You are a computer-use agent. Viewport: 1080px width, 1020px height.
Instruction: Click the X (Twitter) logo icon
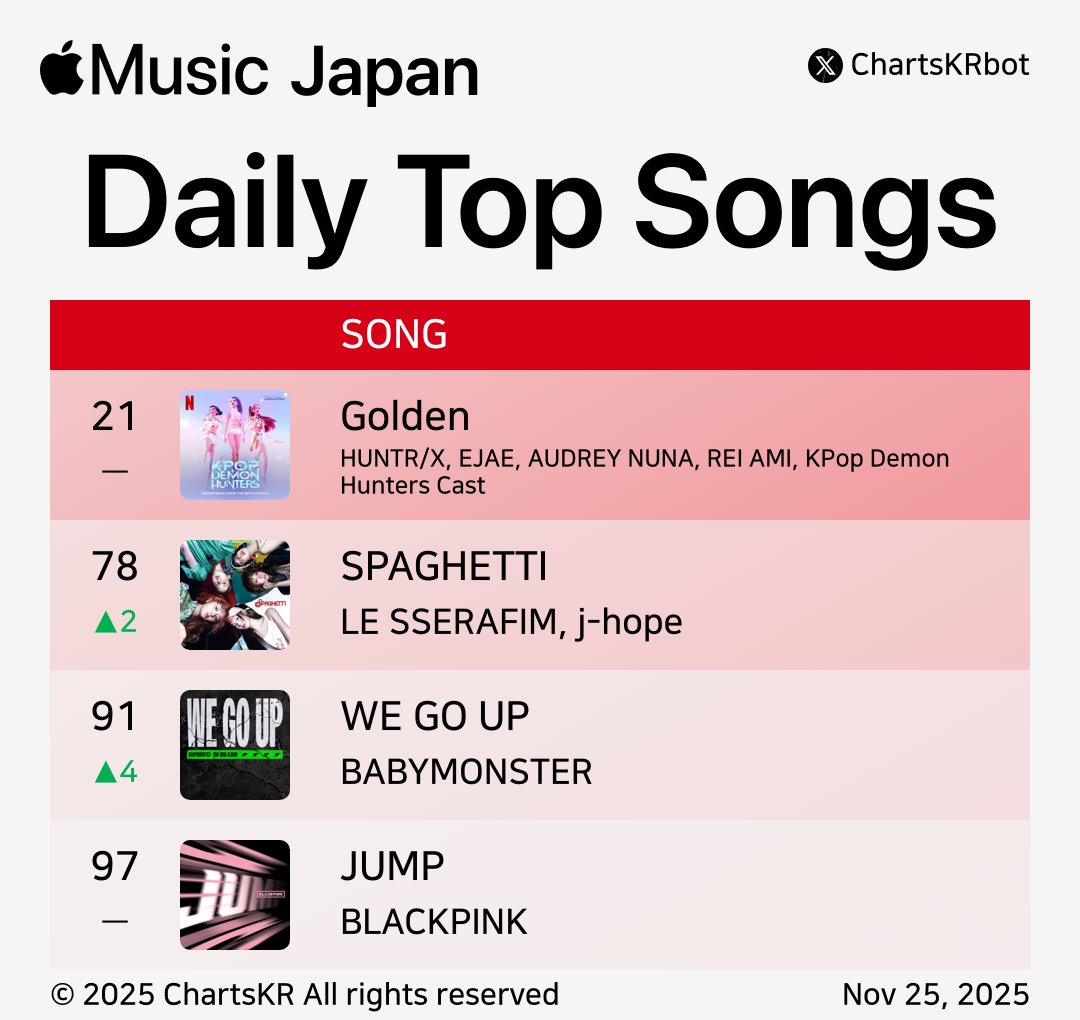coord(825,66)
